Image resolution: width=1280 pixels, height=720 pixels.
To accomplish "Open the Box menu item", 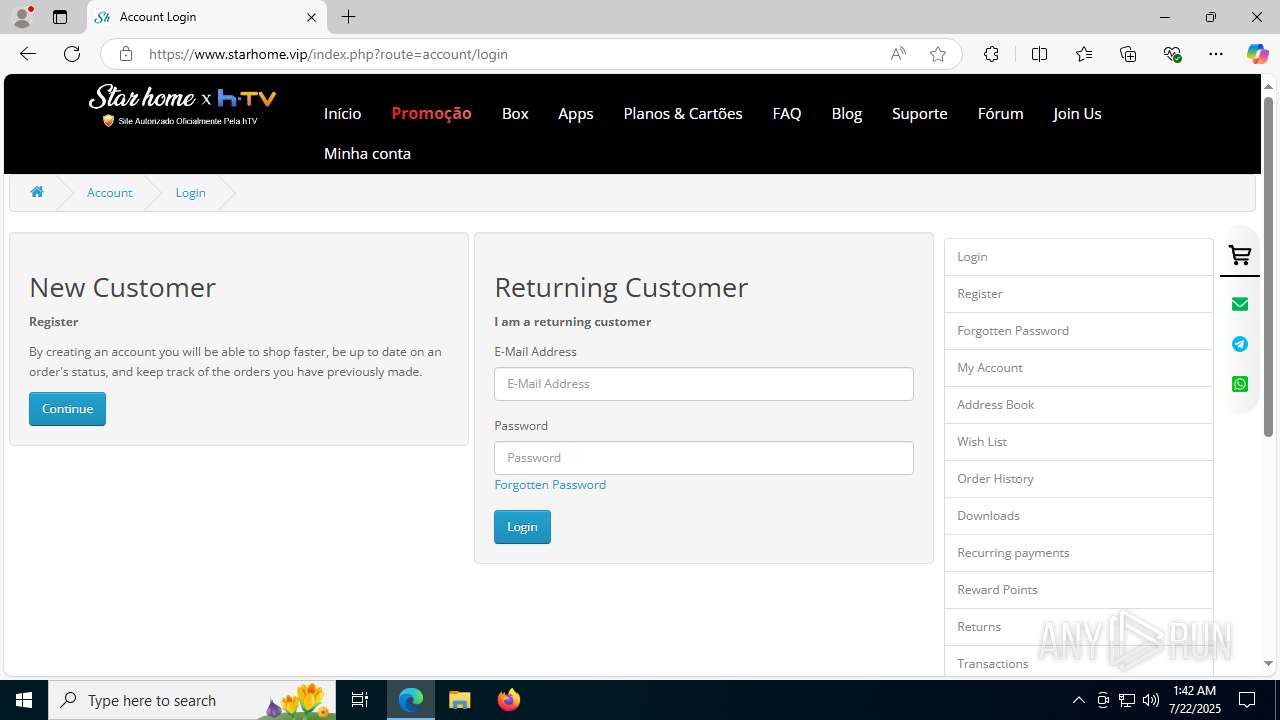I will (x=515, y=113).
